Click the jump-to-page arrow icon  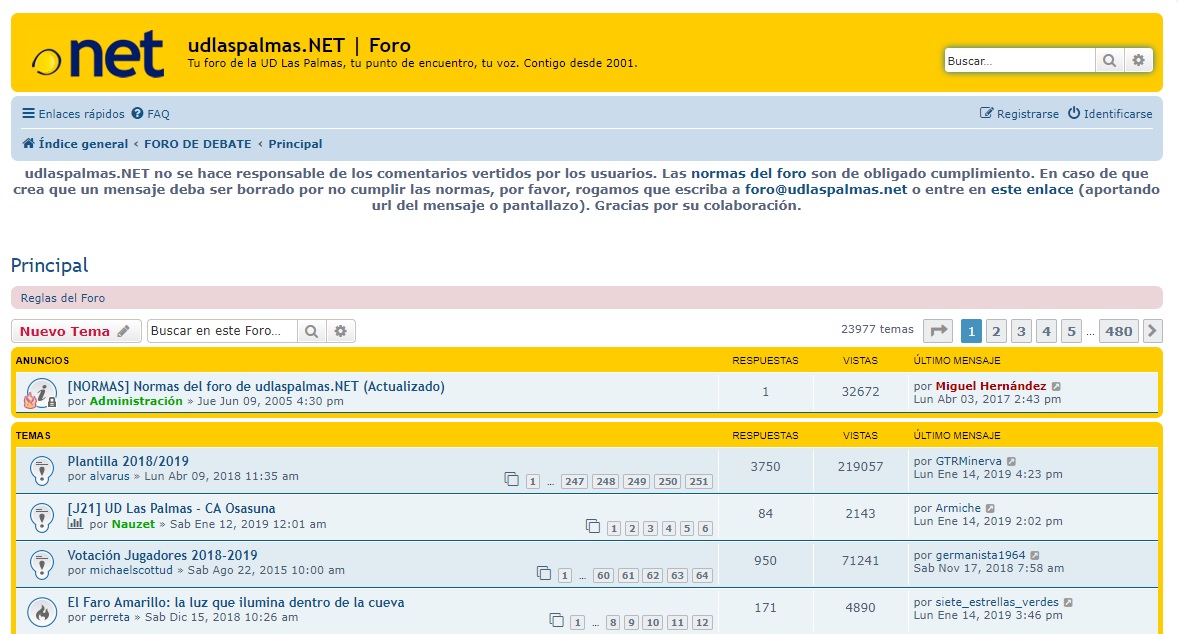coord(938,331)
